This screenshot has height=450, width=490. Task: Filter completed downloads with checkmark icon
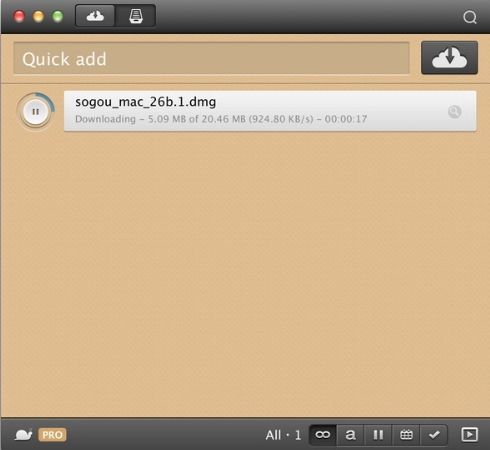point(434,435)
